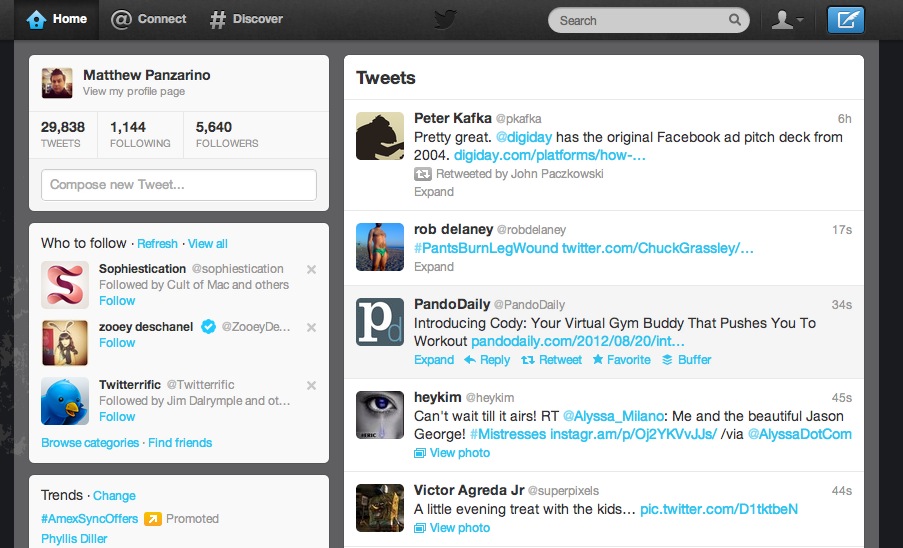Screen dimensions: 903x548
Task: Click the Compose new Tweet box
Action: (179, 185)
